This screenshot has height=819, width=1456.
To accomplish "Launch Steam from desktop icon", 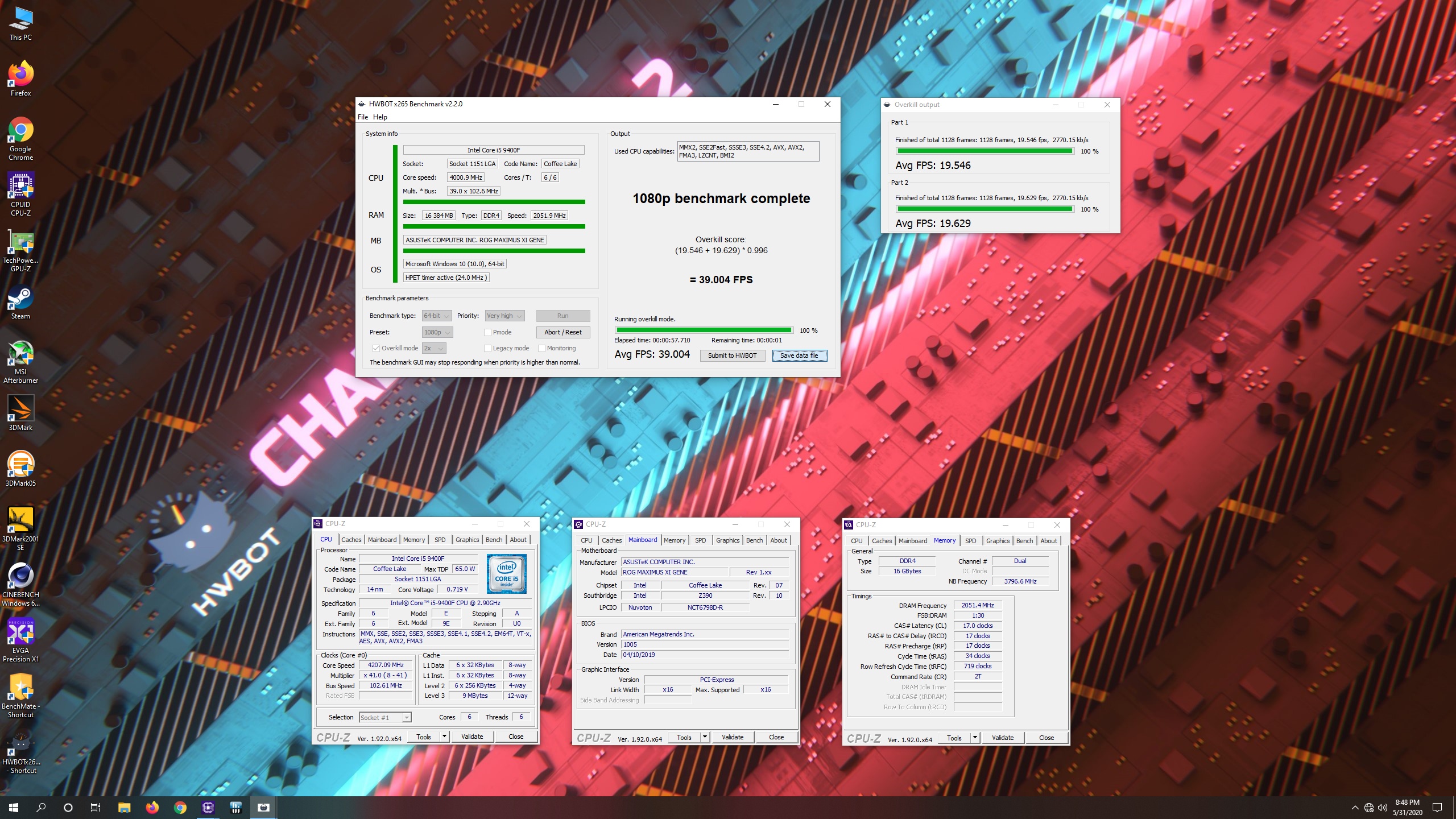I will click(x=20, y=303).
